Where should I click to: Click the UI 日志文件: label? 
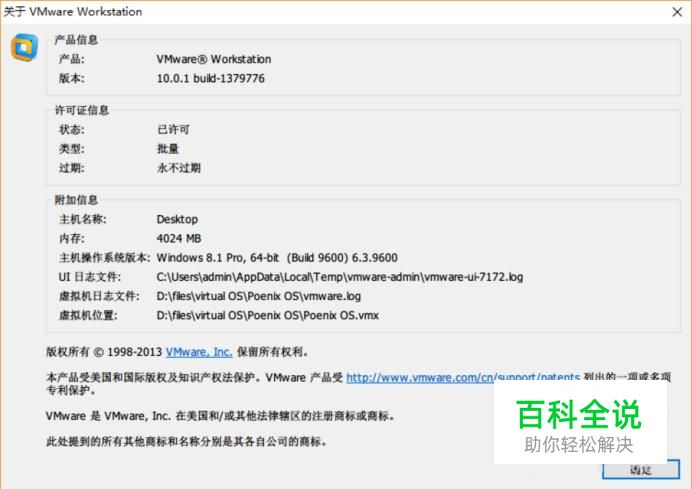pos(90,277)
